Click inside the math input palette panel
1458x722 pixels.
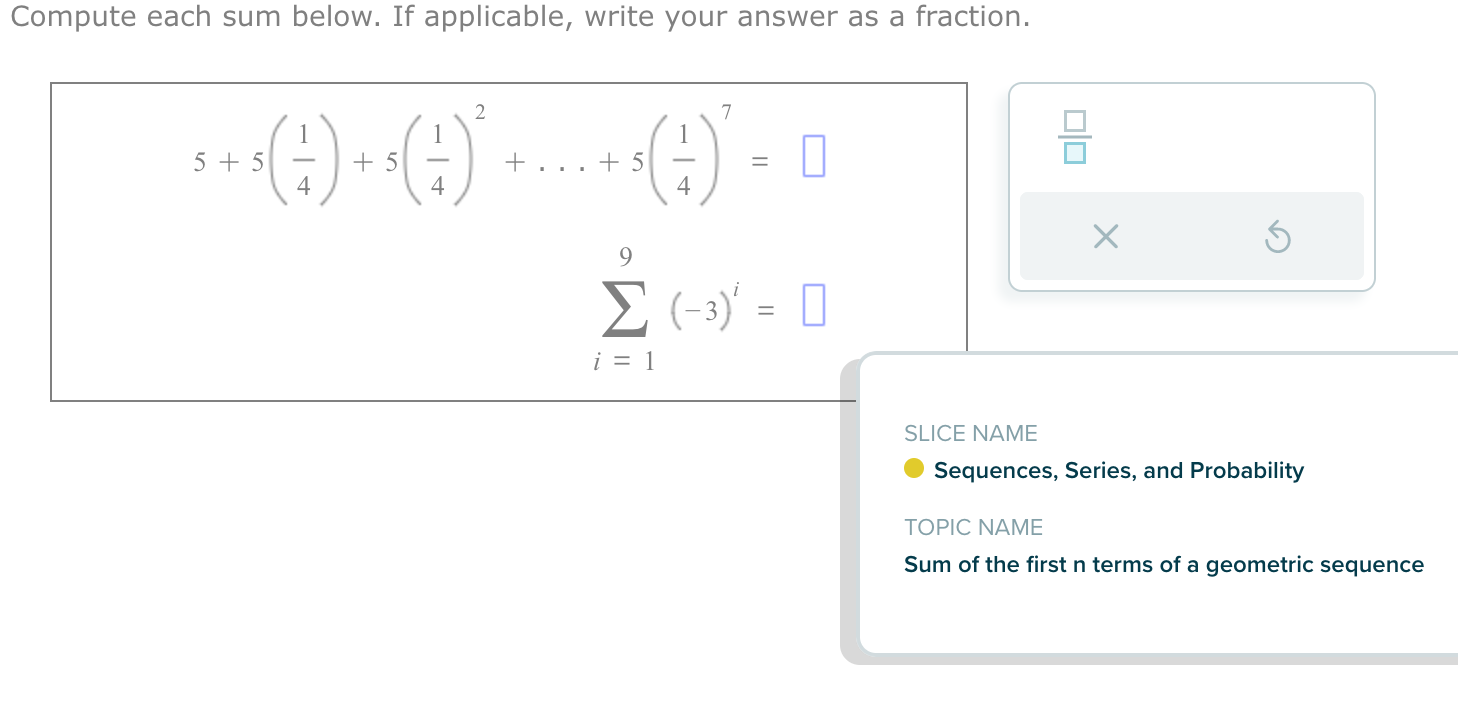click(x=1190, y=185)
